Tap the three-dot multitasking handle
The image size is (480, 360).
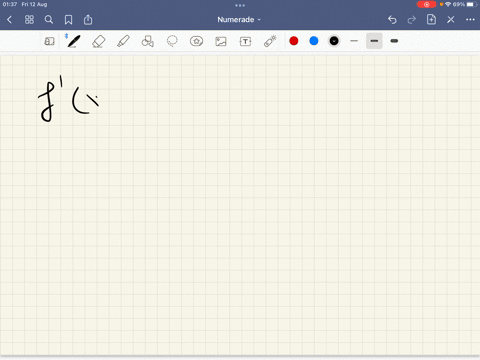tap(240, 5)
